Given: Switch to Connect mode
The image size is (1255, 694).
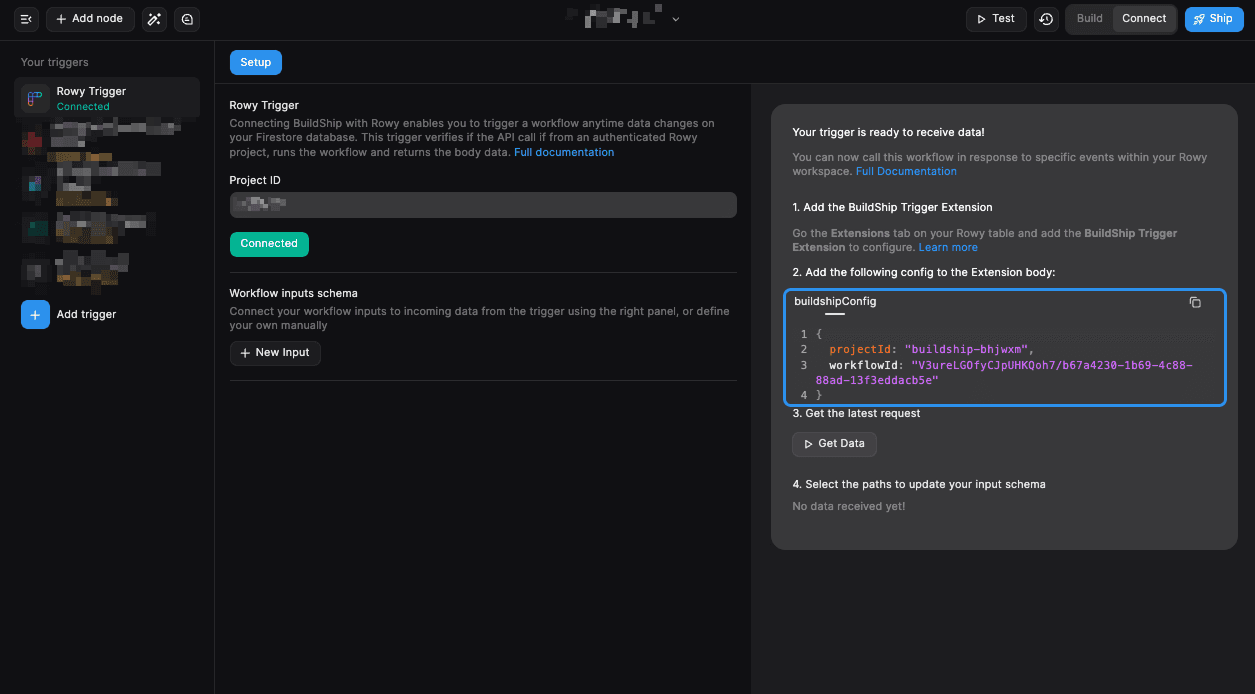Looking at the screenshot, I should click(x=1144, y=19).
